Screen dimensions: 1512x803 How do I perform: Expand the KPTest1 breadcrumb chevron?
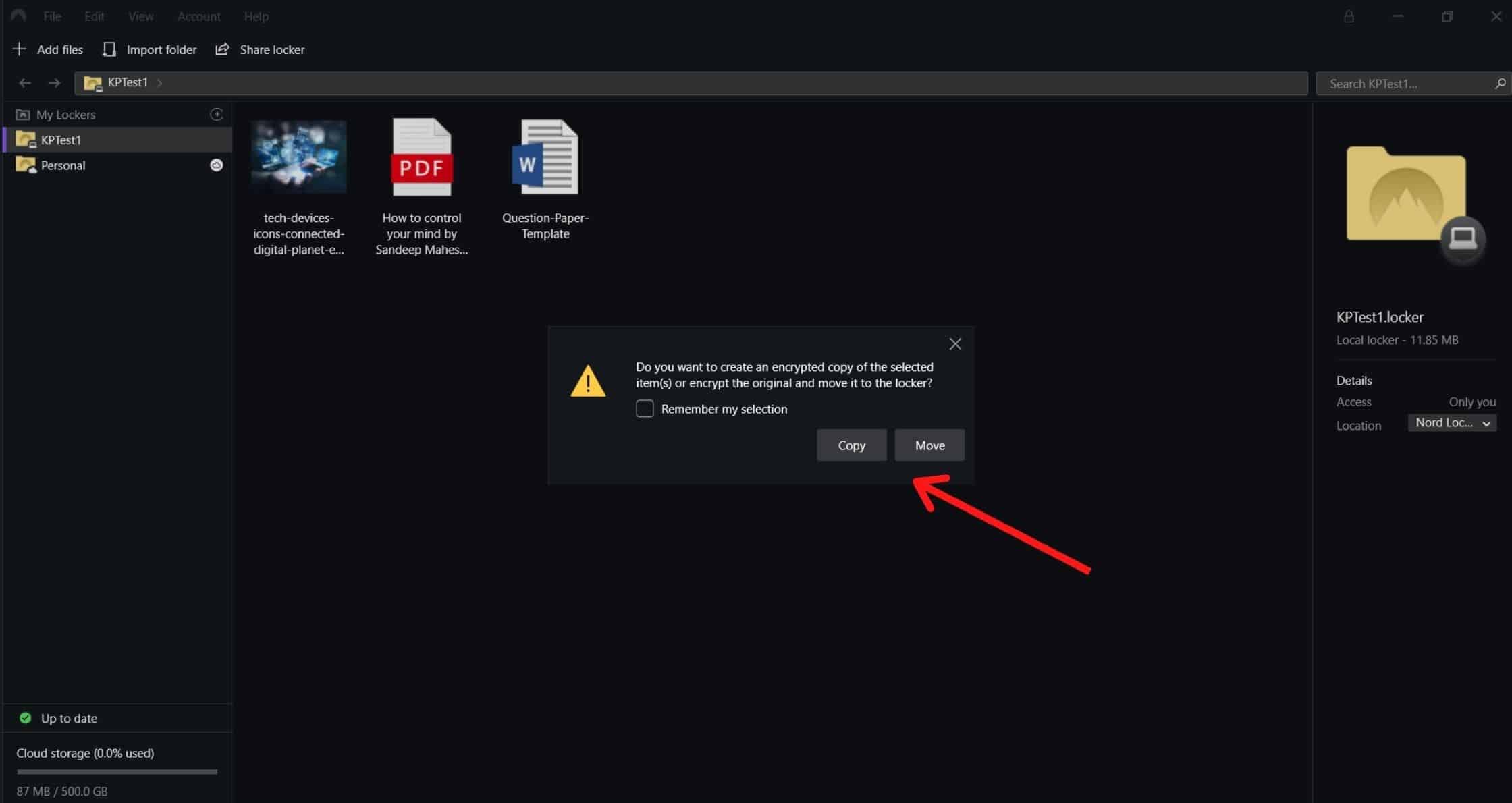coord(160,83)
